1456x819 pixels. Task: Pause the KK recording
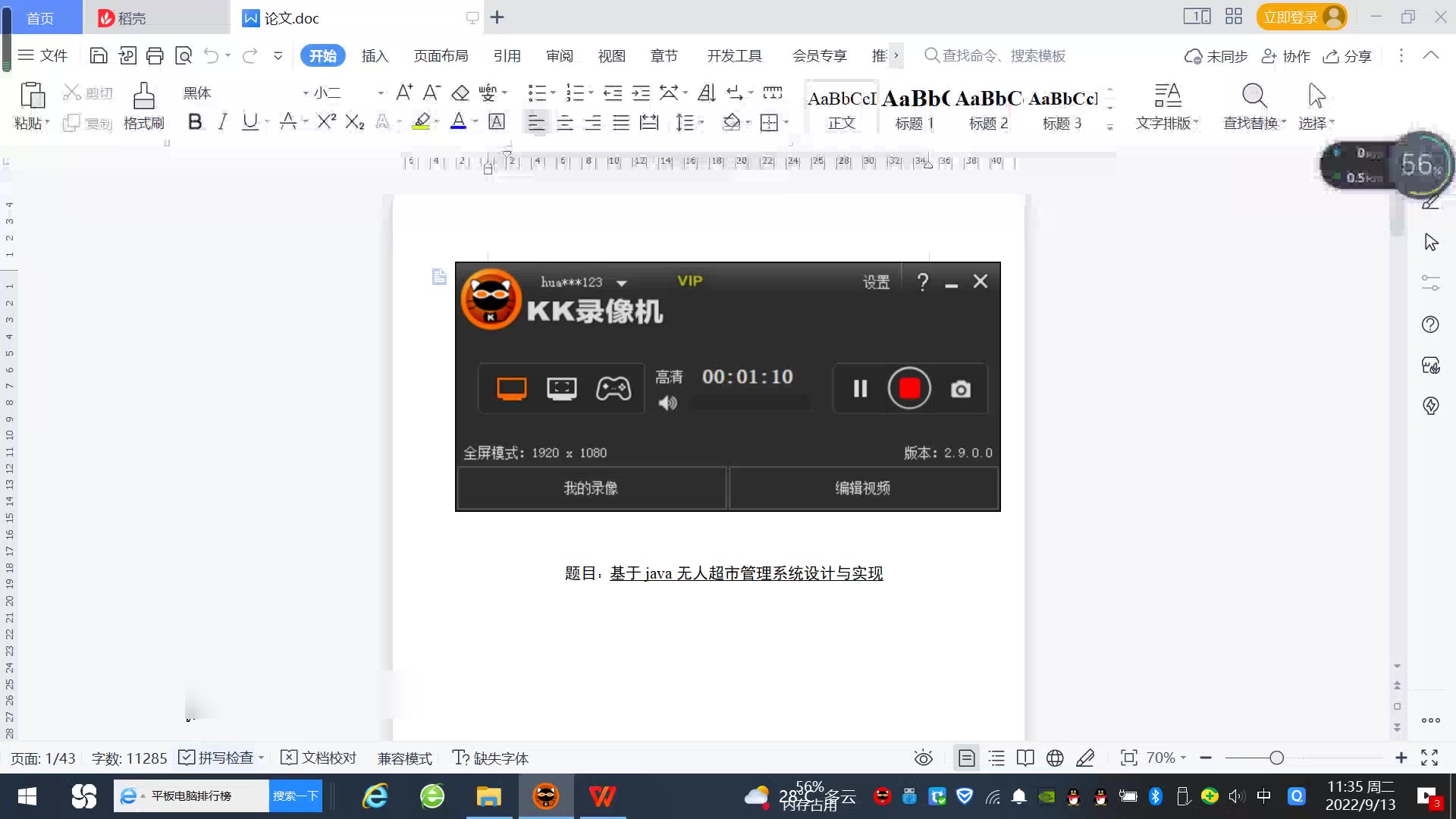tap(860, 388)
